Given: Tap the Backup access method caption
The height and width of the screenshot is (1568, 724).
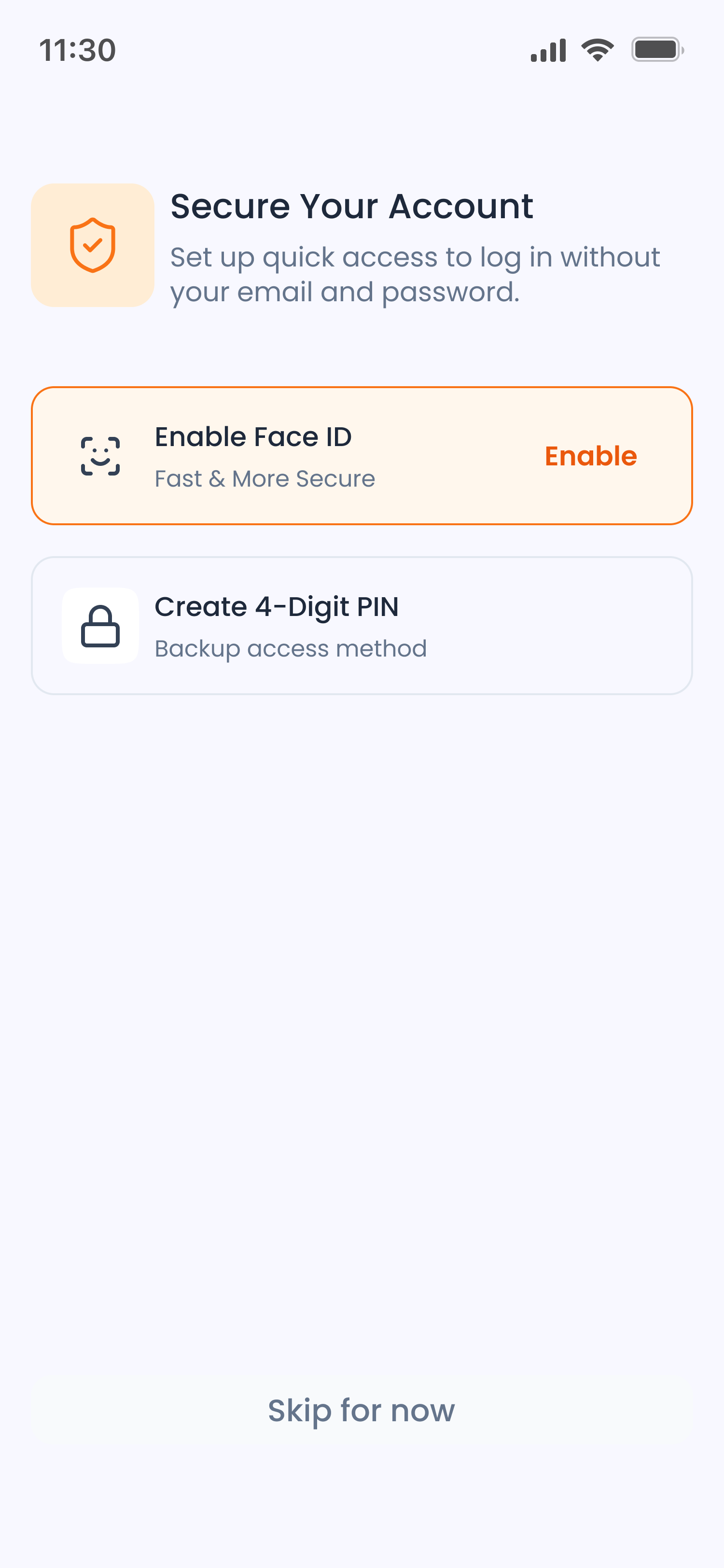Looking at the screenshot, I should pos(291,649).
